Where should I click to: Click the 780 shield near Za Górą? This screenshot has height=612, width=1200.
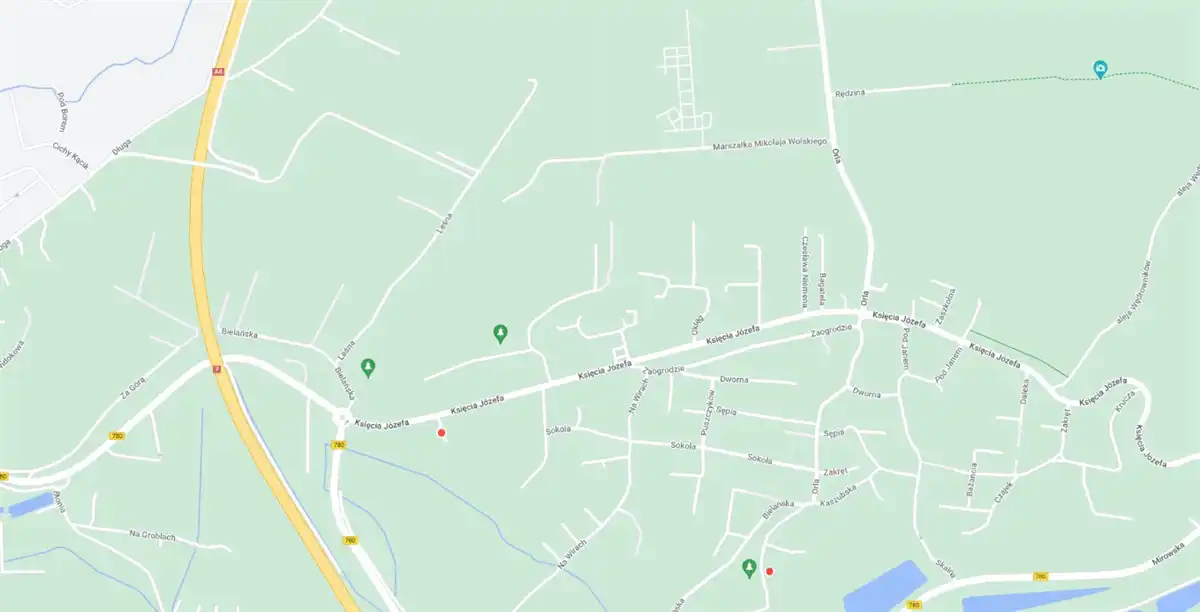coord(117,436)
